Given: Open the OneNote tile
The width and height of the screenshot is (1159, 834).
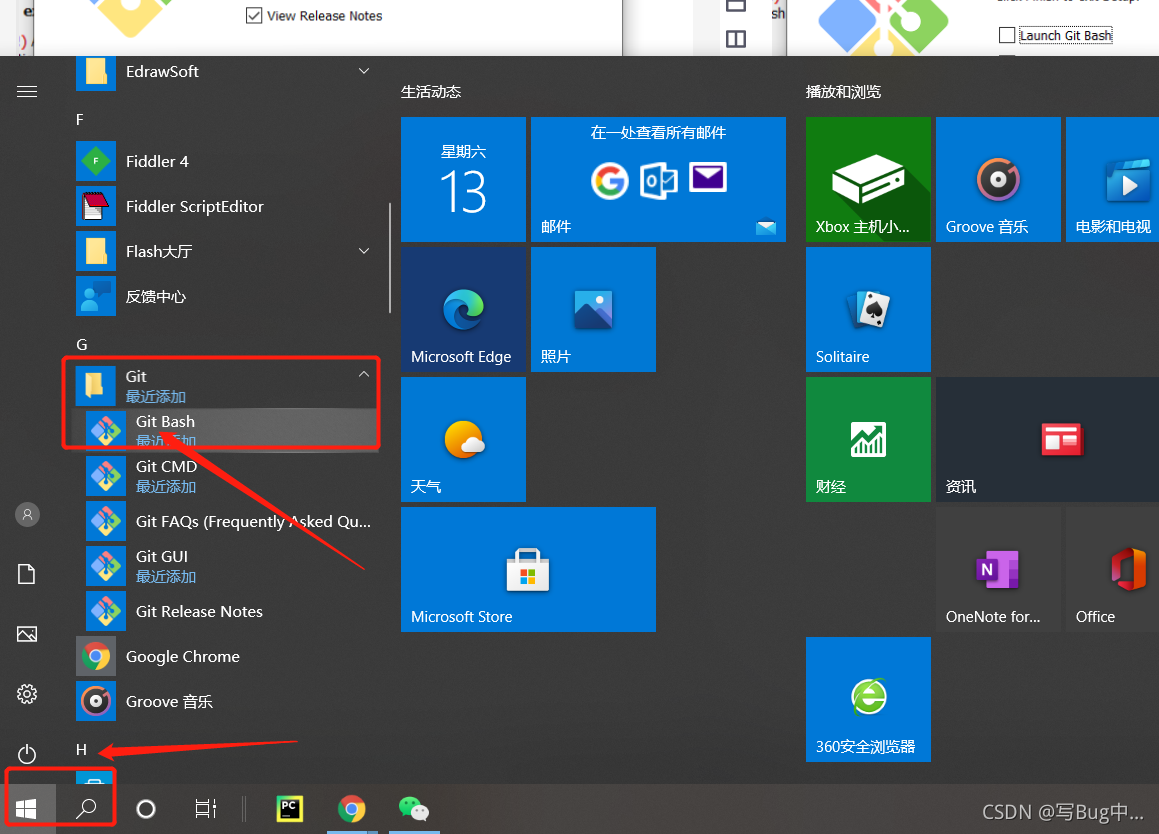Looking at the screenshot, I should click(998, 569).
